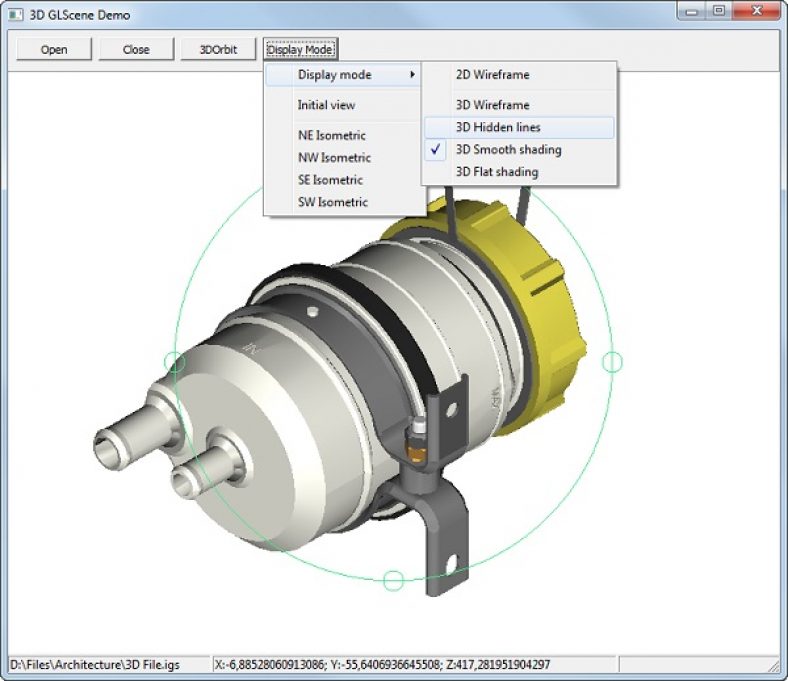
Task: Open the Display Mode dropdown button
Action: (300, 49)
